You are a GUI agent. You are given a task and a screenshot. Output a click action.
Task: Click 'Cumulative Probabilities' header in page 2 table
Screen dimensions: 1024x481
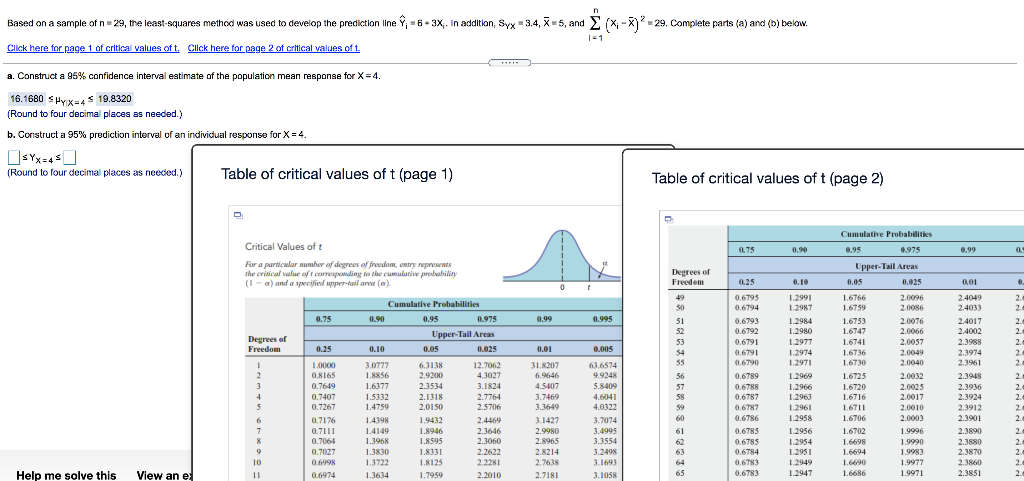[x=886, y=234]
